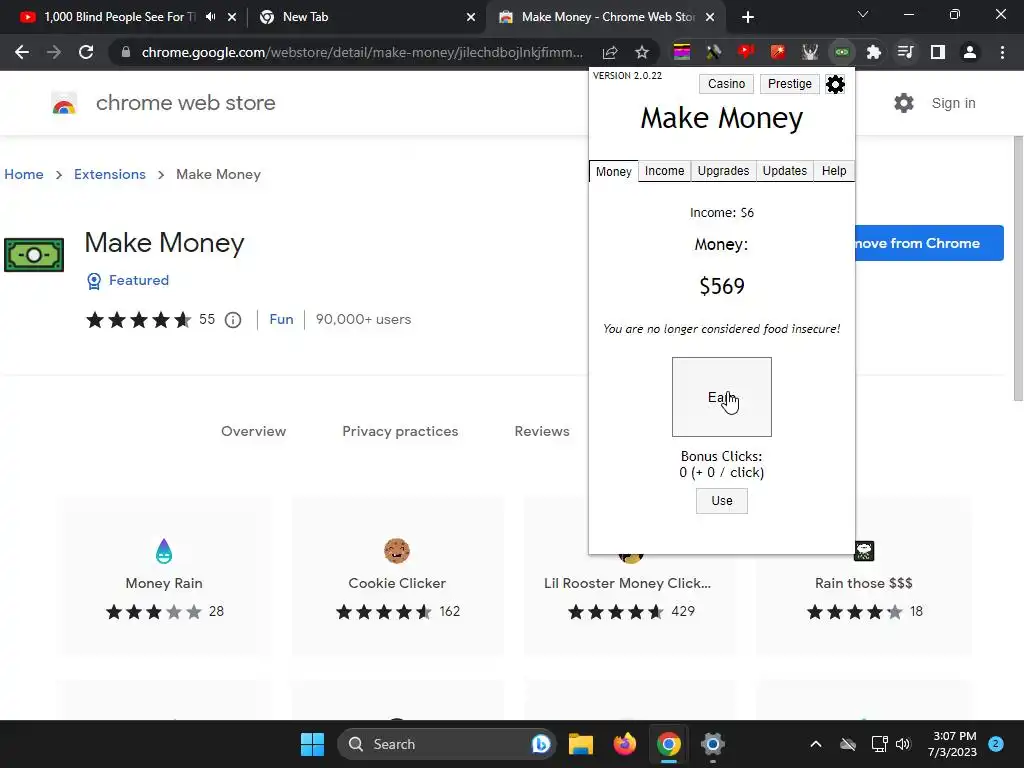
Task: Click the Sign in link
Action: pyautogui.click(x=953, y=103)
